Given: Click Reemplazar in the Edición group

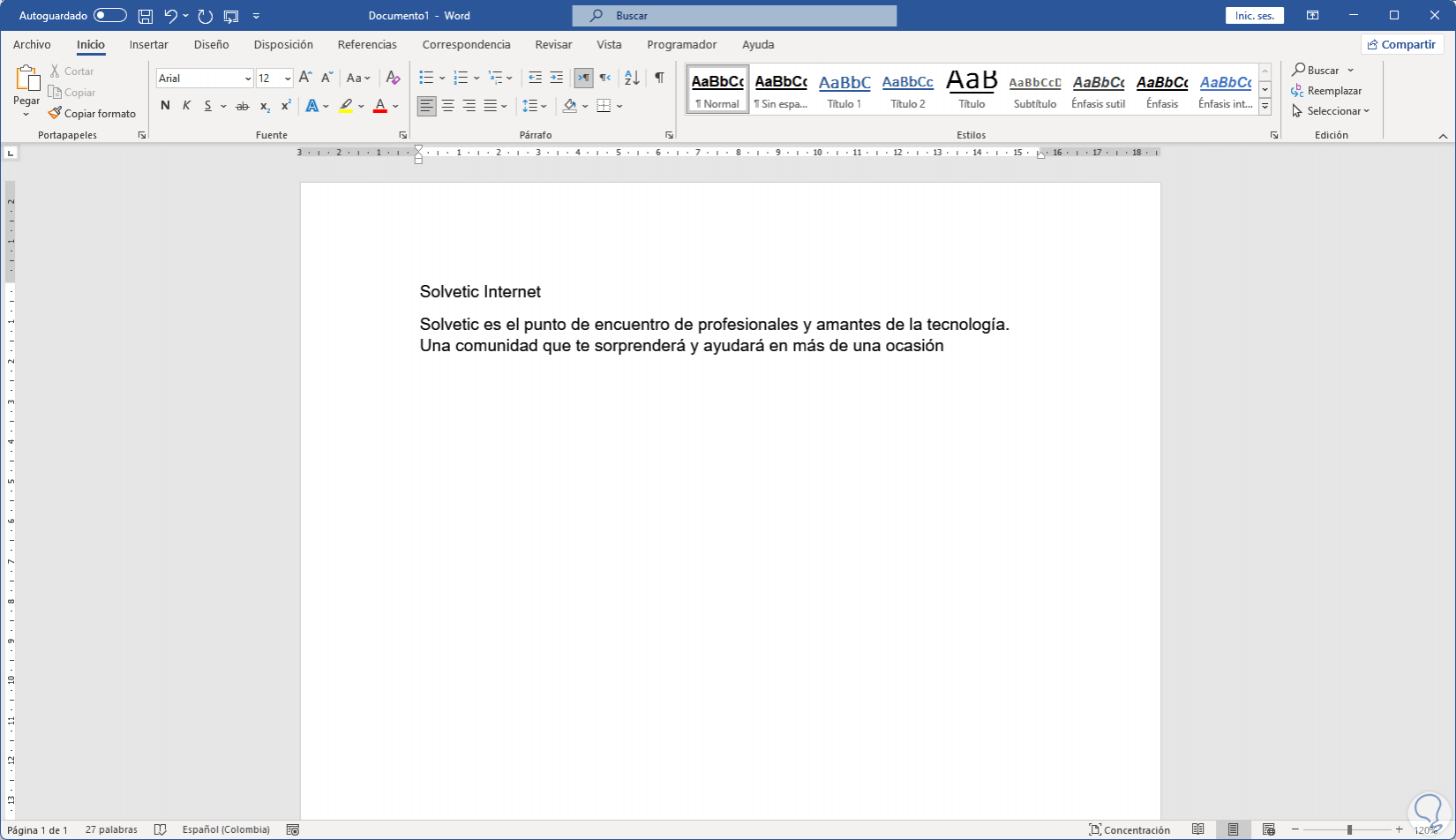Looking at the screenshot, I should coord(1326,91).
